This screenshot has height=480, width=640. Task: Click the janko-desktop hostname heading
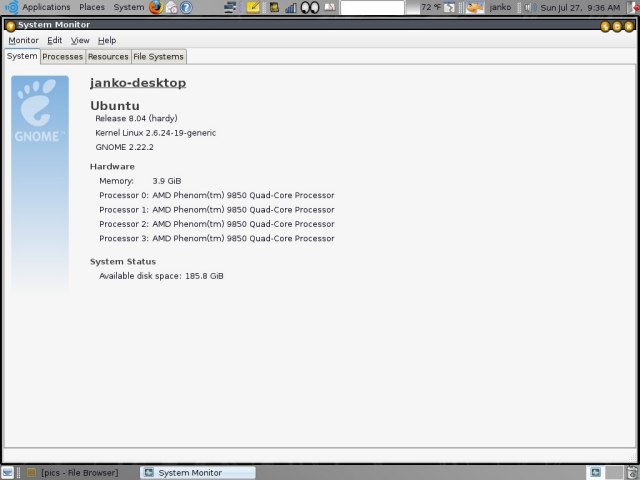pos(138,83)
